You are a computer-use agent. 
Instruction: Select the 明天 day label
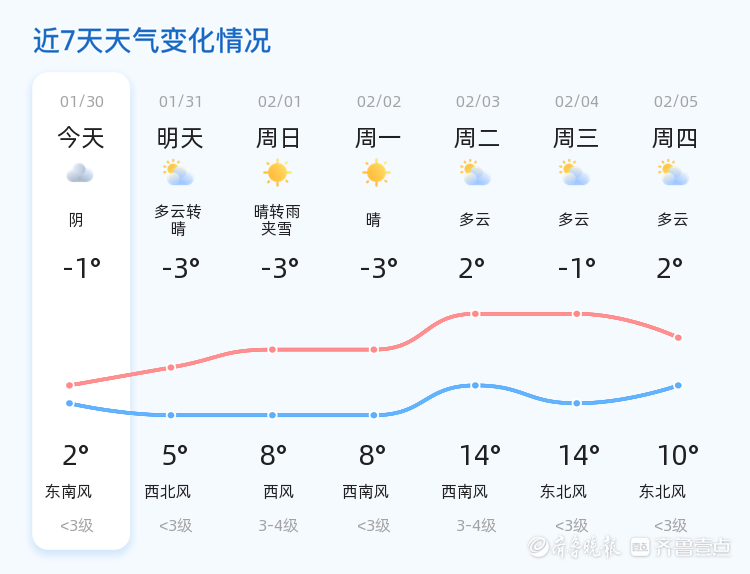click(180, 138)
